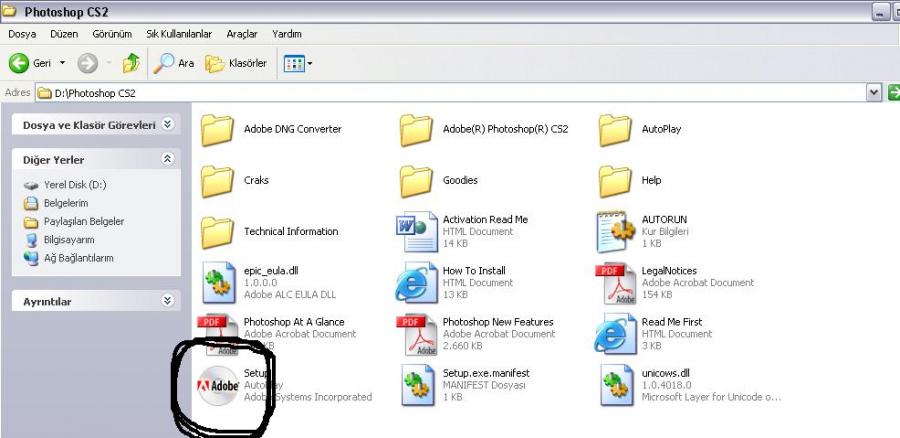Image resolution: width=900 pixels, height=438 pixels.
Task: Click the Photoshop CS2 title bar folder icon
Action: tap(10, 11)
